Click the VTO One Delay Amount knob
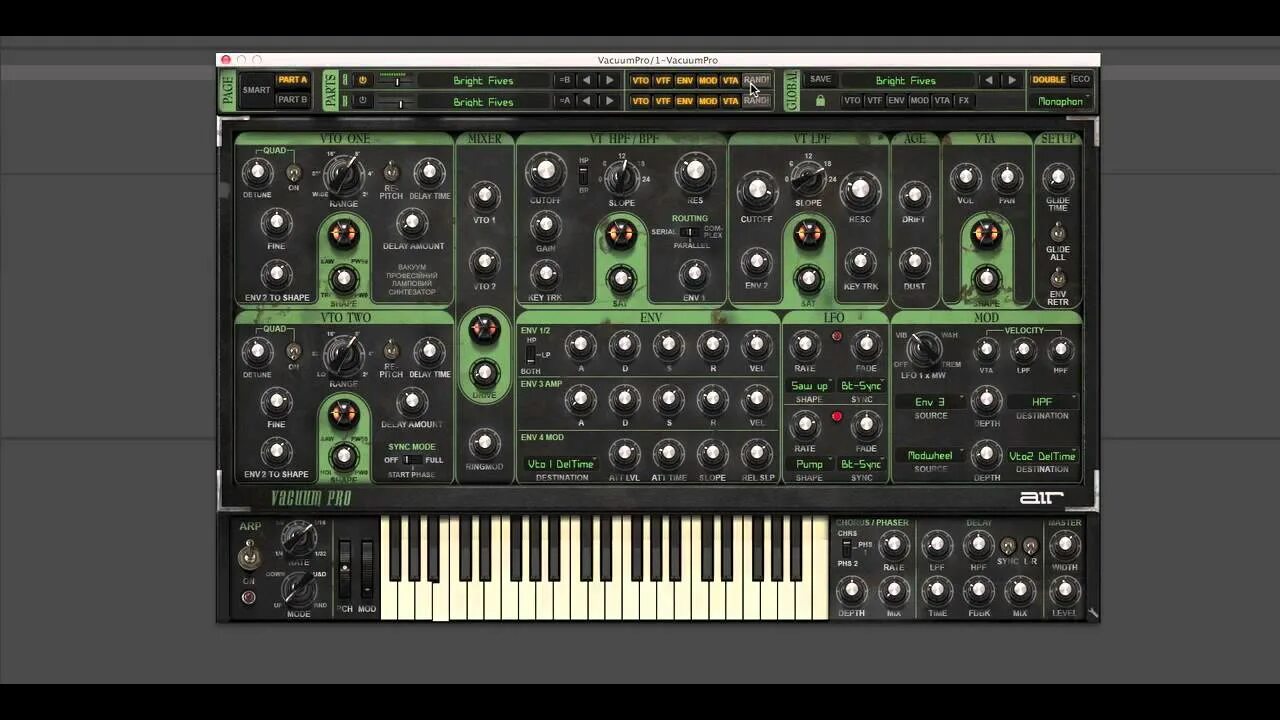 411,223
